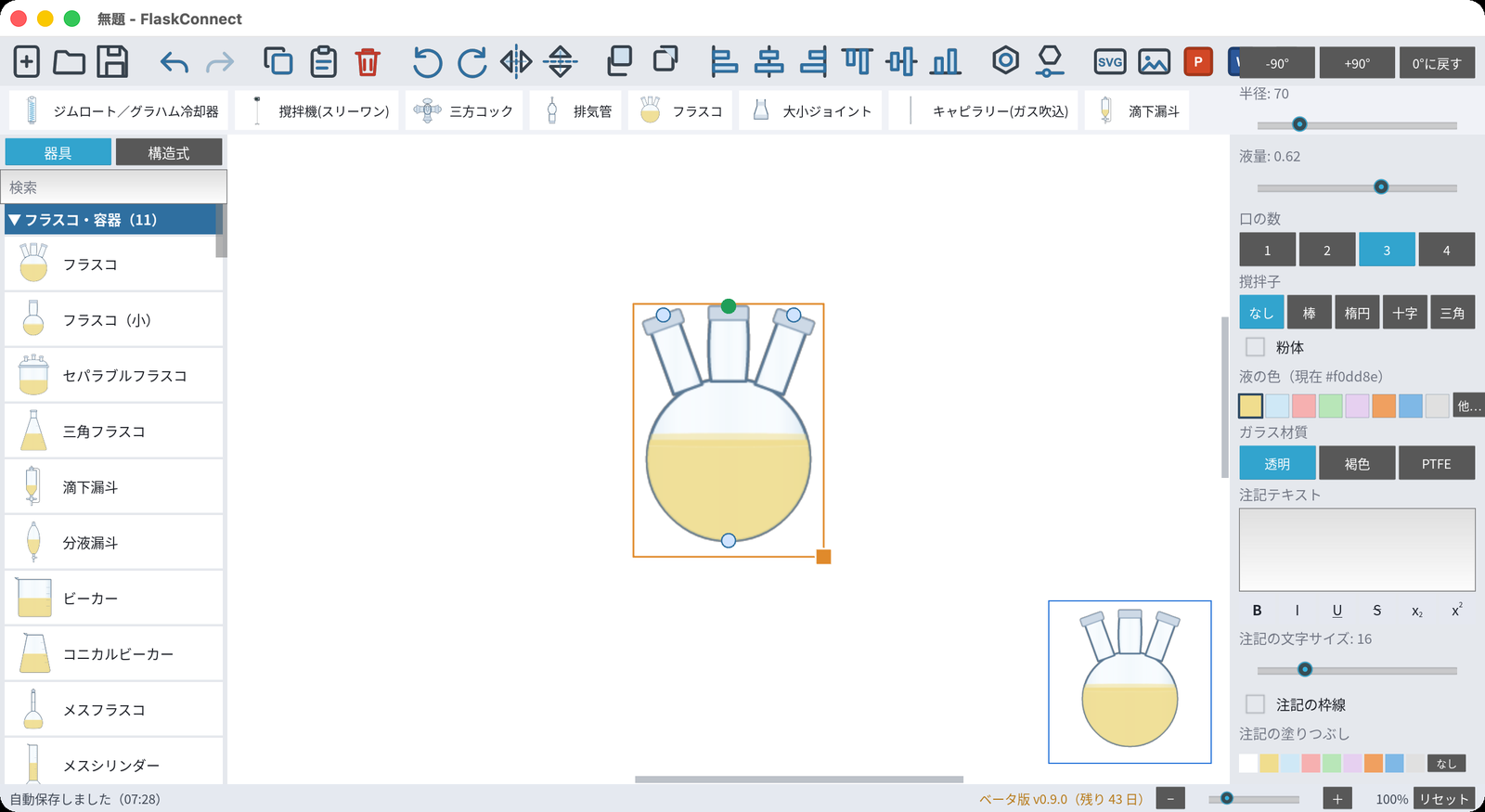Click the paste clipboard icon
Viewport: 1485px width, 812px height.
click(x=323, y=62)
